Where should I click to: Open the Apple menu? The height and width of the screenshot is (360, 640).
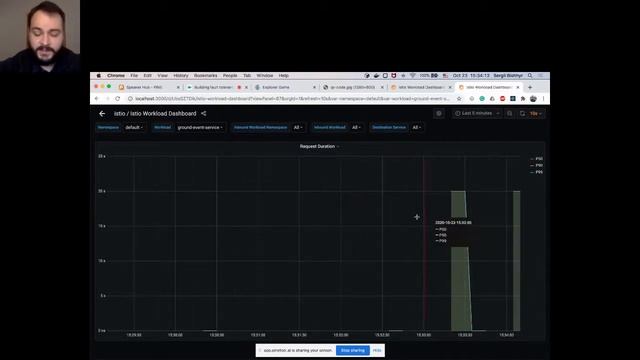pos(98,76)
